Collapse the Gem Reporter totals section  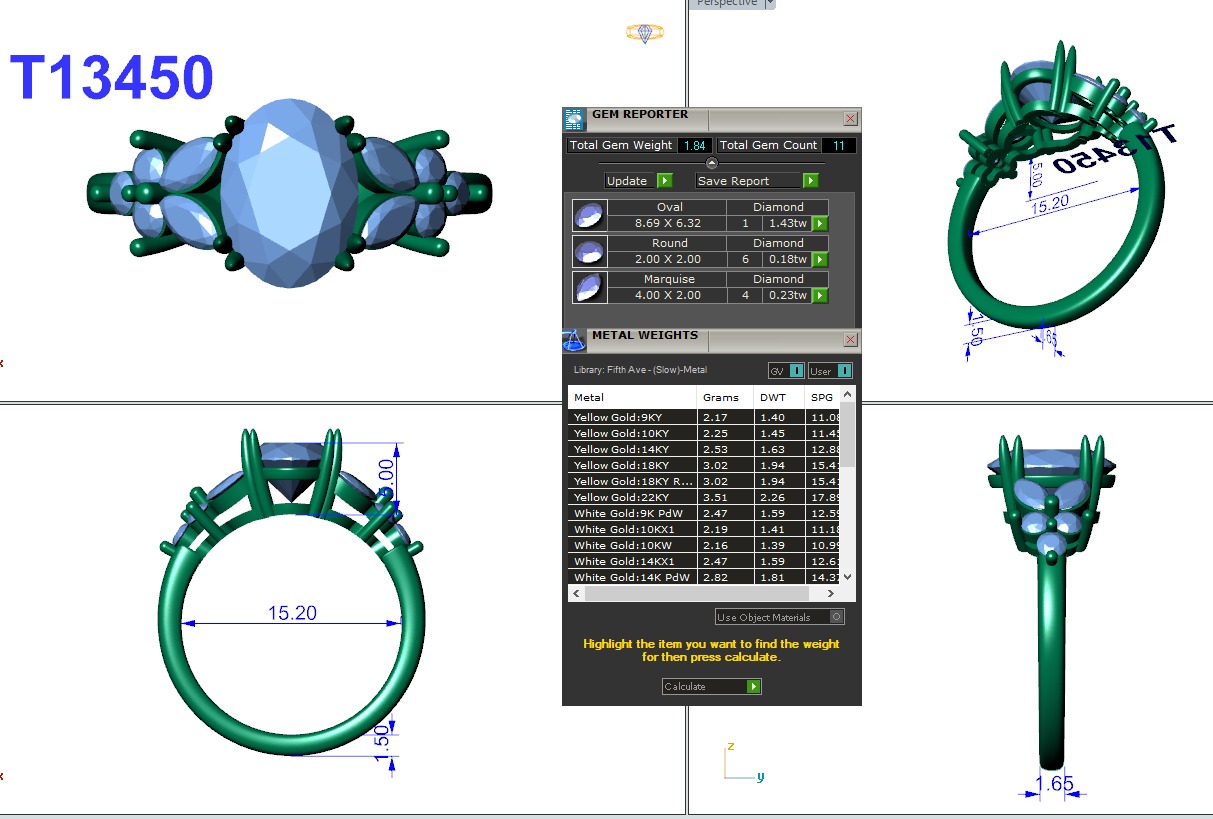712,163
